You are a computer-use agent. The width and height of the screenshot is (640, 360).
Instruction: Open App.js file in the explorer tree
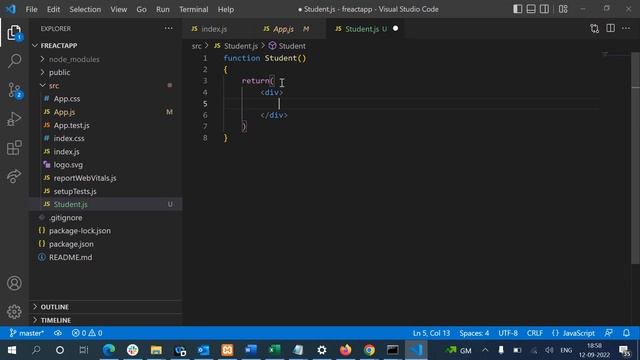(x=105, y=112)
